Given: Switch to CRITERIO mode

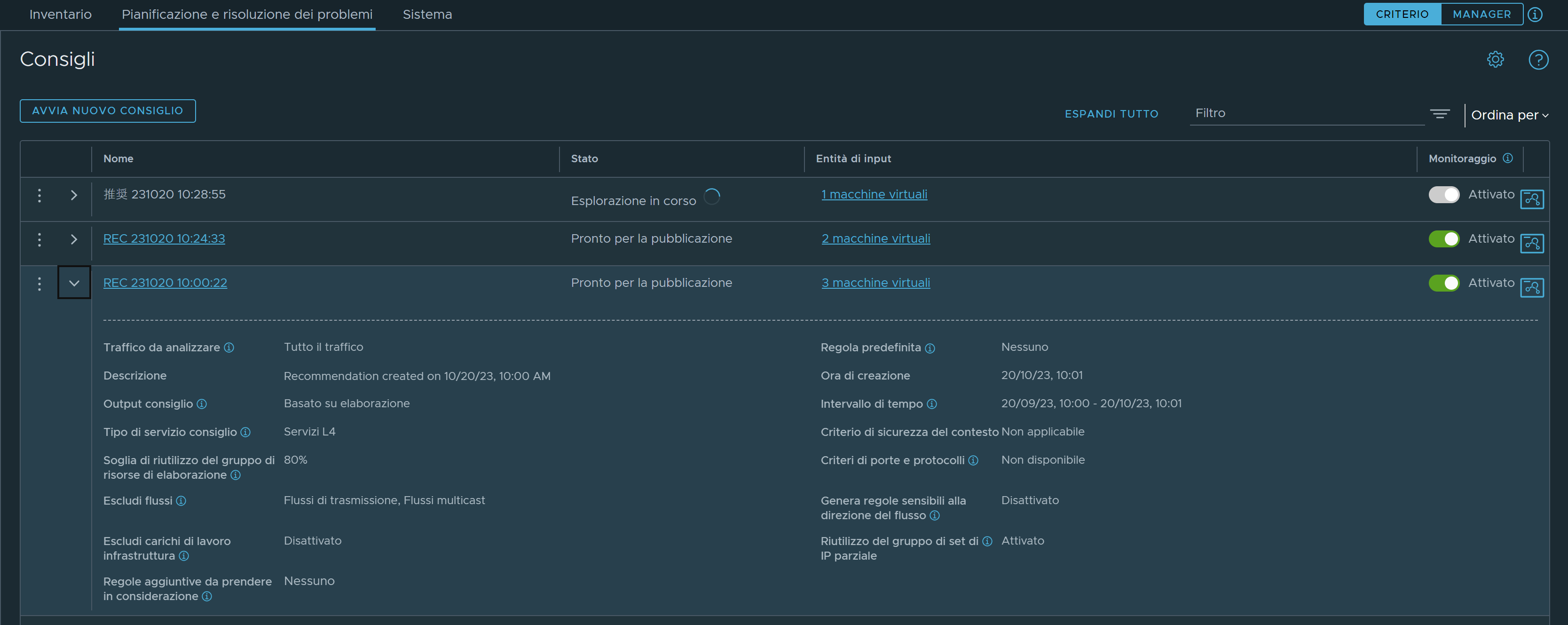Looking at the screenshot, I should pos(1402,14).
